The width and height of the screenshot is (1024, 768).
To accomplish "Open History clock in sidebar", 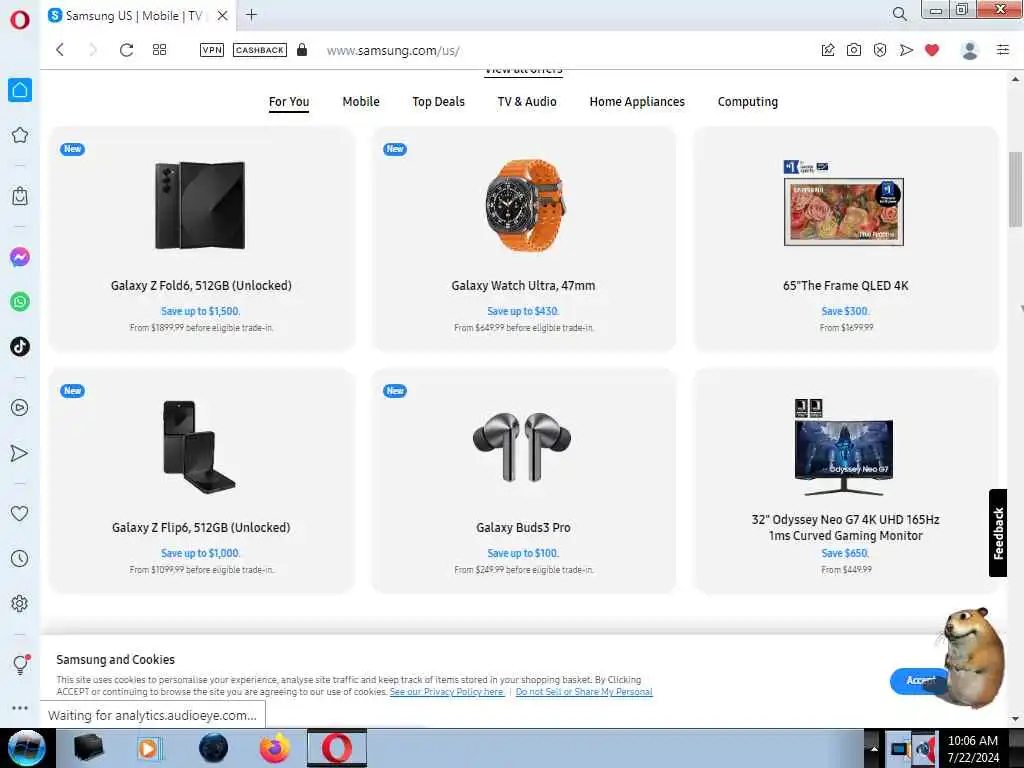I will pos(20,559).
